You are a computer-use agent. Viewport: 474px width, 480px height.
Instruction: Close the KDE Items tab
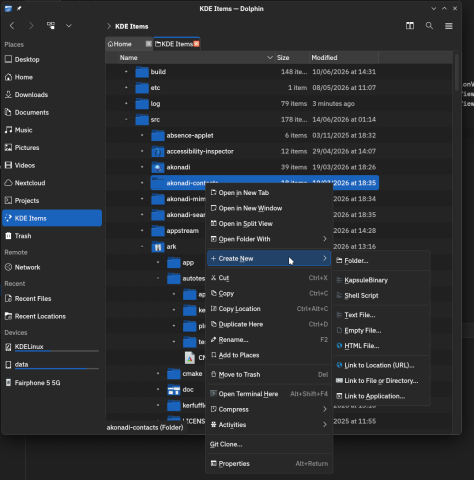196,44
